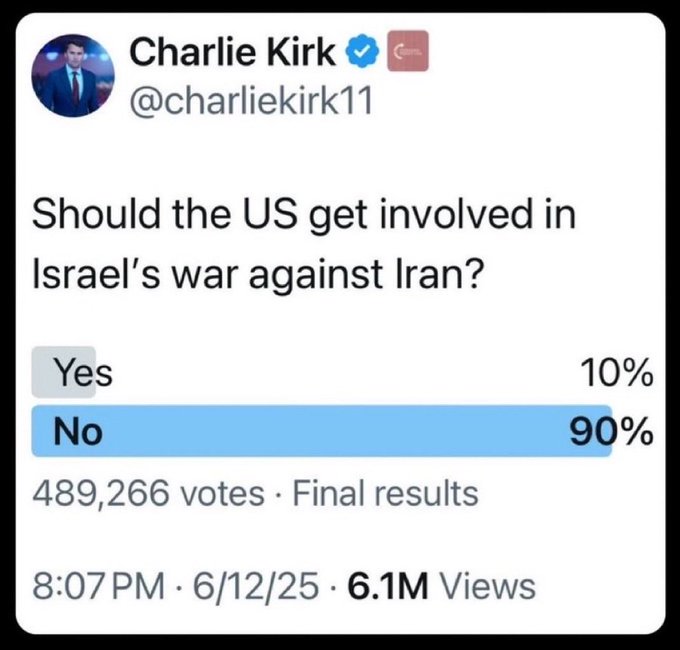The image size is (680, 650).
Task: Select the No poll option label
Action: [x=78, y=431]
